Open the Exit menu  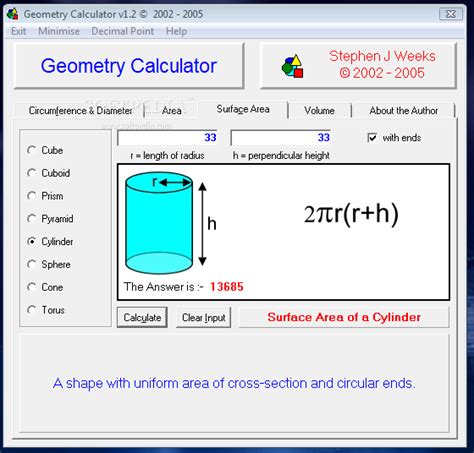[x=18, y=31]
